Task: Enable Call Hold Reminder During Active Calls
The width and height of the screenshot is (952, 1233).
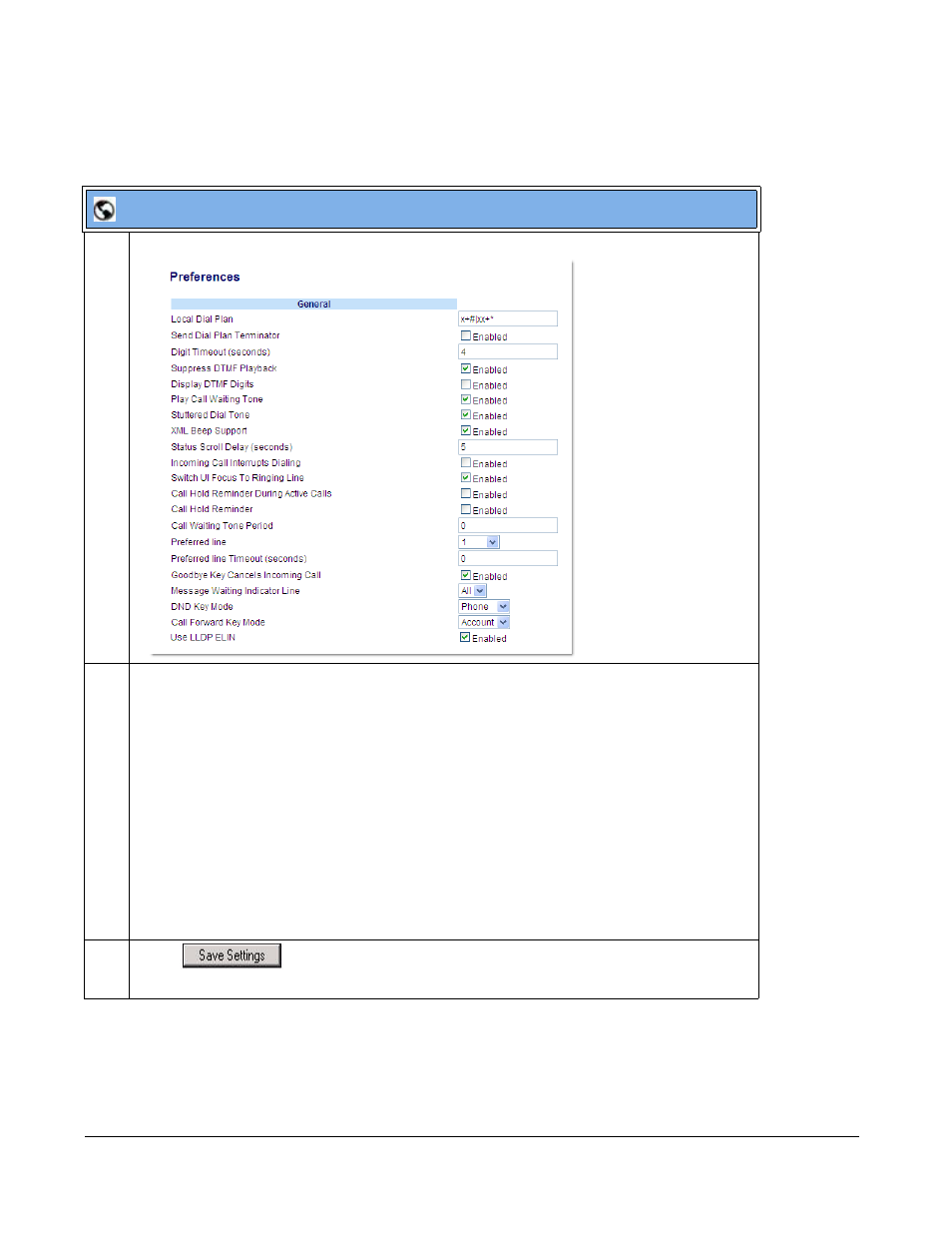Action: (465, 493)
